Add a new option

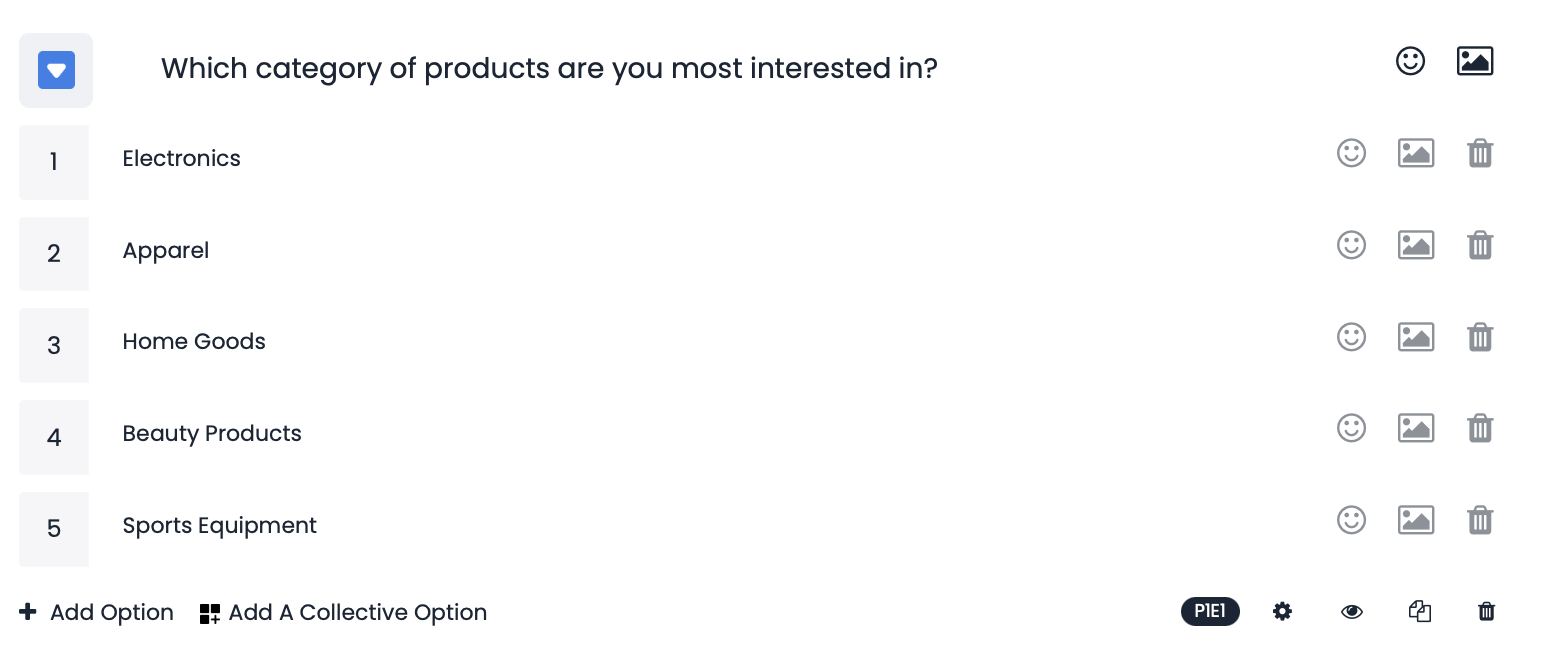[x=96, y=612]
